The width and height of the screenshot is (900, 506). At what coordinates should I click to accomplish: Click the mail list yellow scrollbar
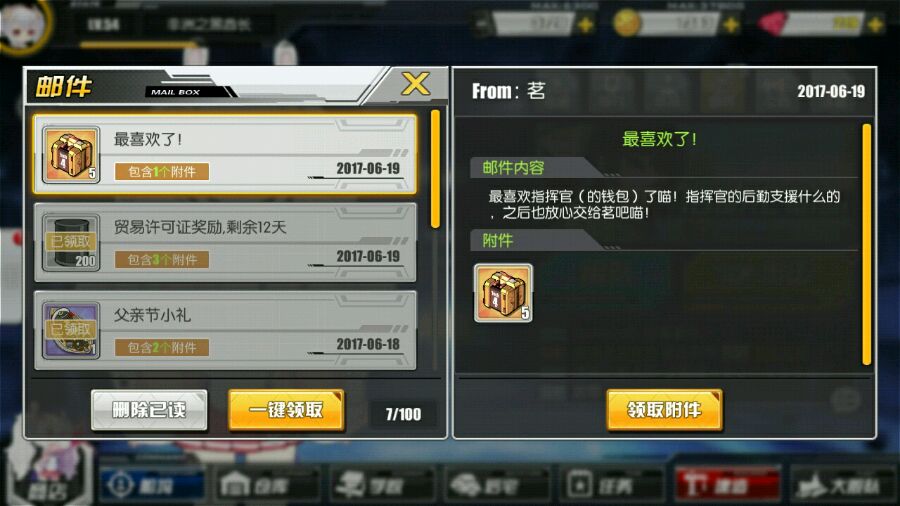(x=435, y=169)
